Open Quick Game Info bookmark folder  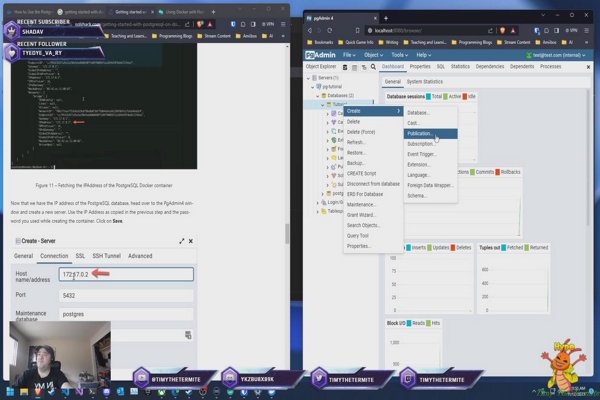pos(355,42)
